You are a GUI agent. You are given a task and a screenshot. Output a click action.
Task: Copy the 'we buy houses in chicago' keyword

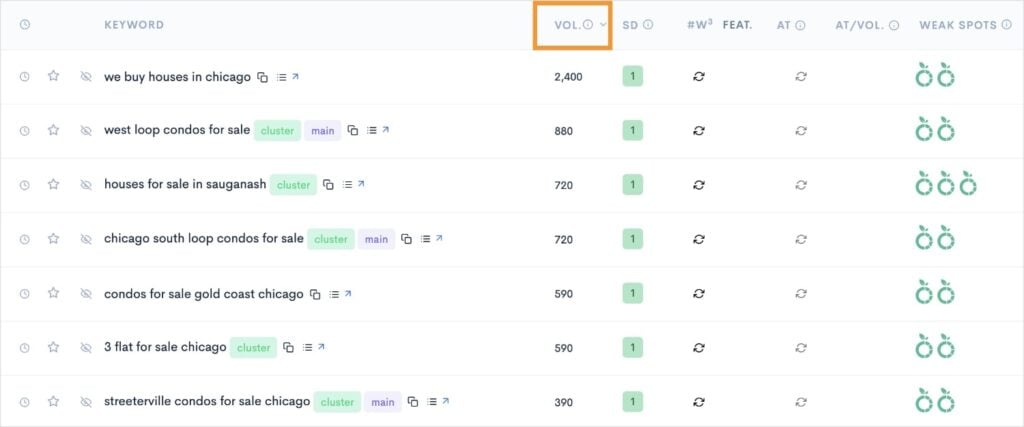coord(263,77)
